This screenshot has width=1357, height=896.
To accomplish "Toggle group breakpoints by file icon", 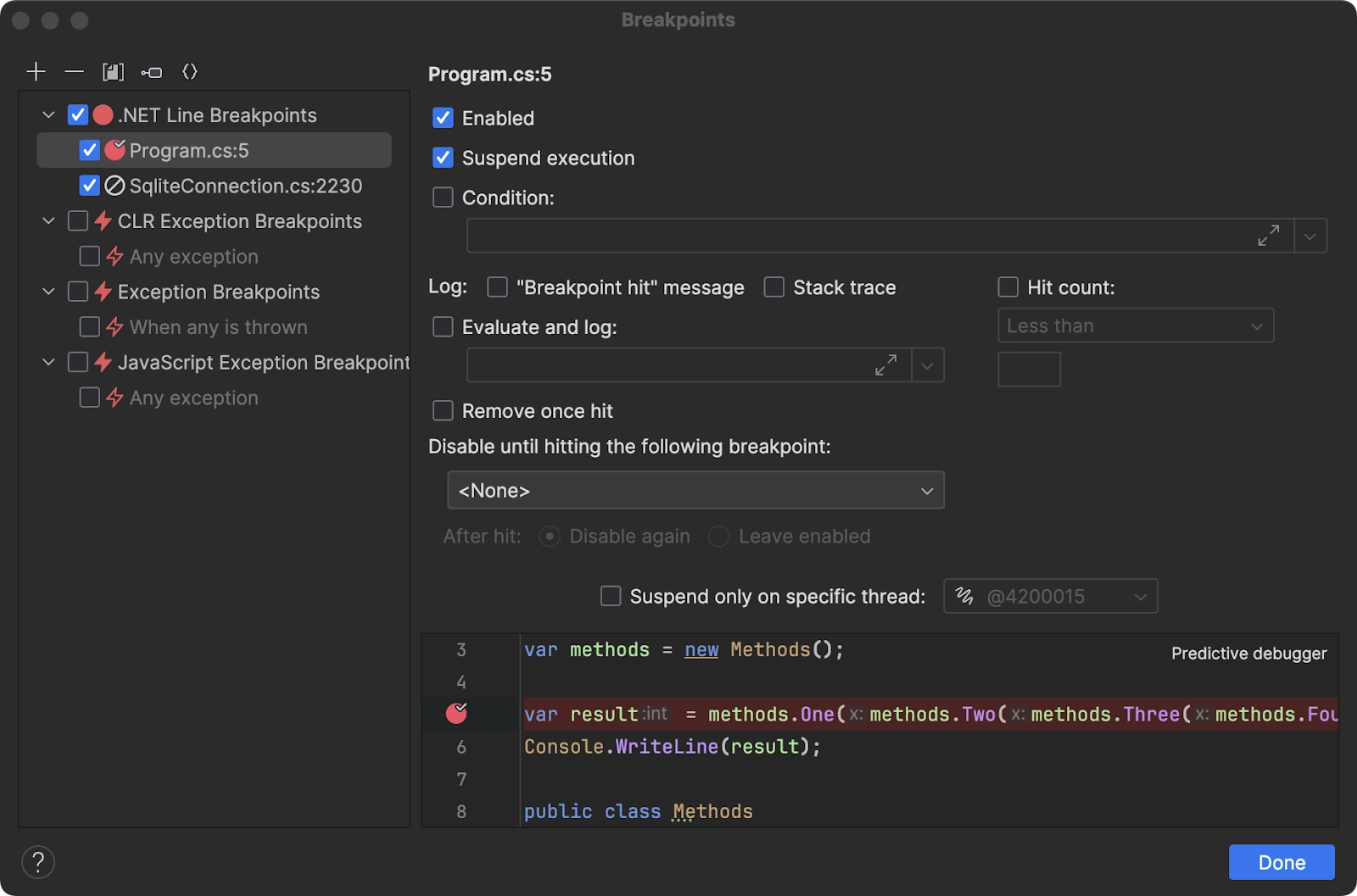I will [114, 72].
